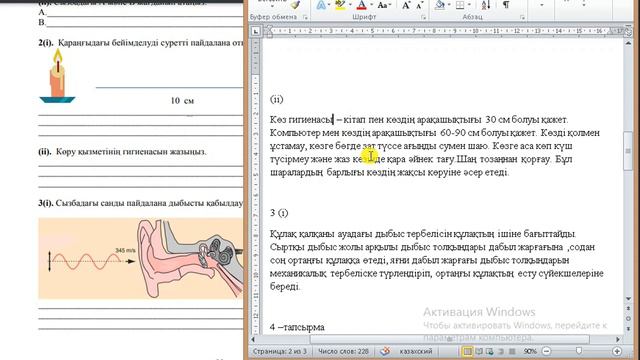Click the Format Painter brush icon

[x=296, y=4]
